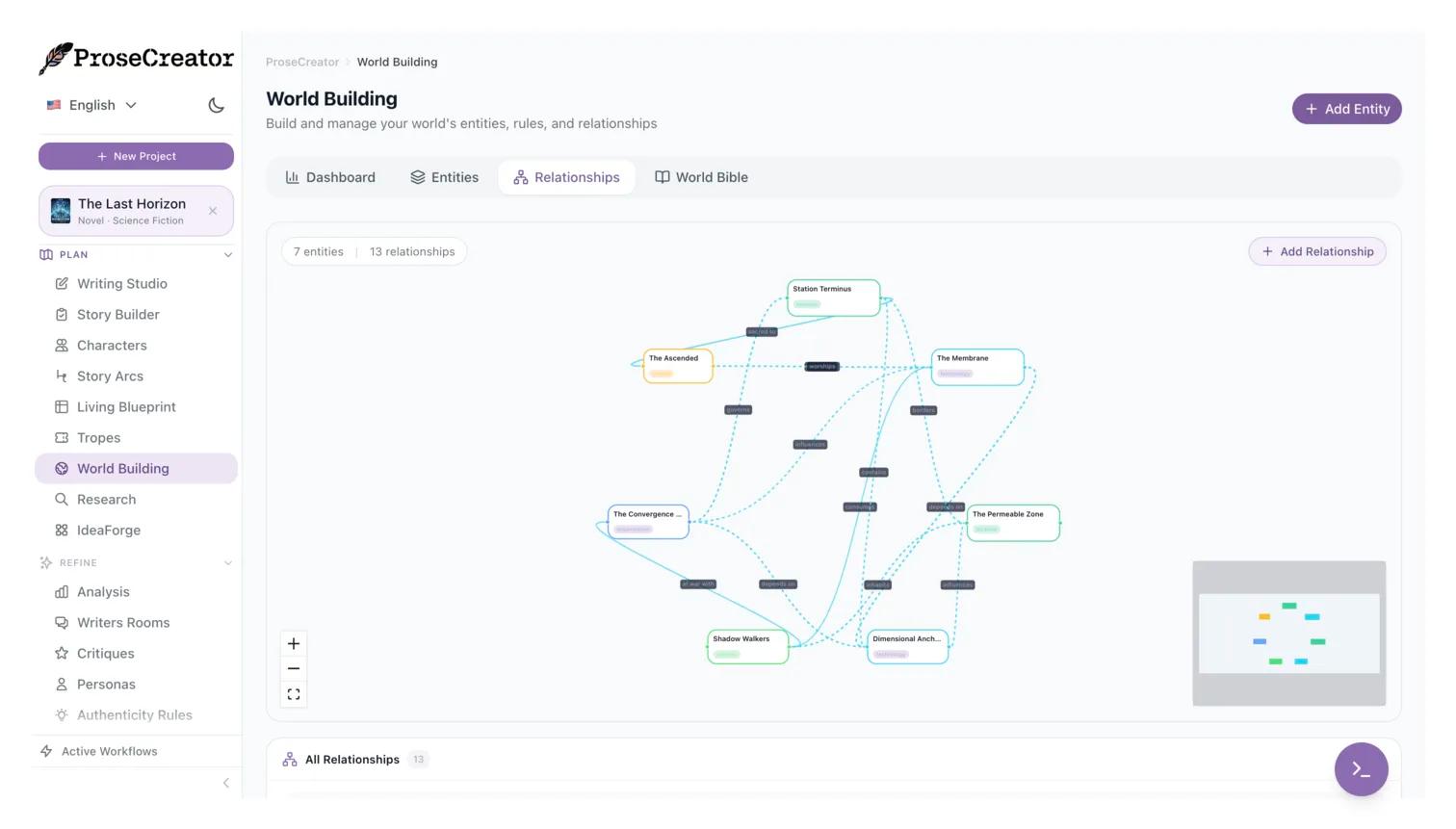Viewport: 1456px width, 829px height.
Task: Open the floating terminal assistant button
Action: [x=1361, y=769]
